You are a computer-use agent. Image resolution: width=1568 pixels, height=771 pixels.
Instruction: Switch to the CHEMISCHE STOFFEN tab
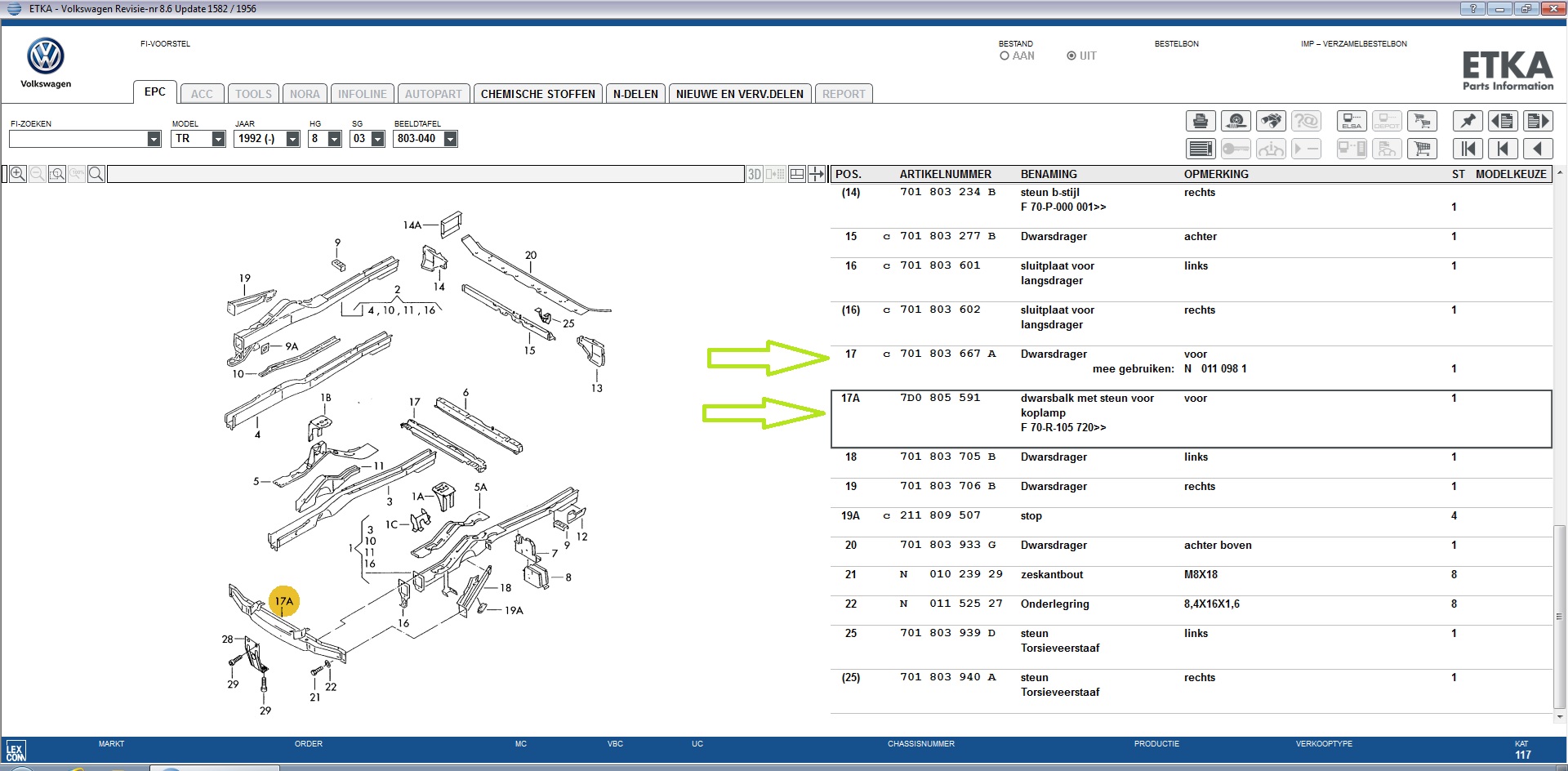tap(537, 94)
